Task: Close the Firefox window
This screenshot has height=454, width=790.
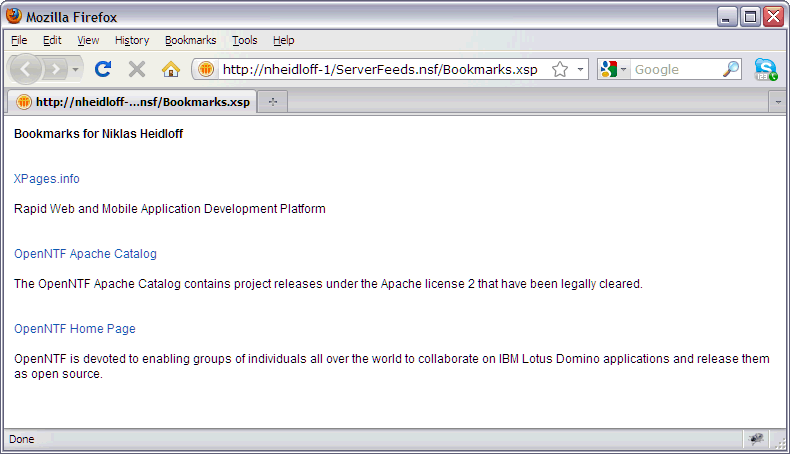Action: pyautogui.click(x=773, y=17)
